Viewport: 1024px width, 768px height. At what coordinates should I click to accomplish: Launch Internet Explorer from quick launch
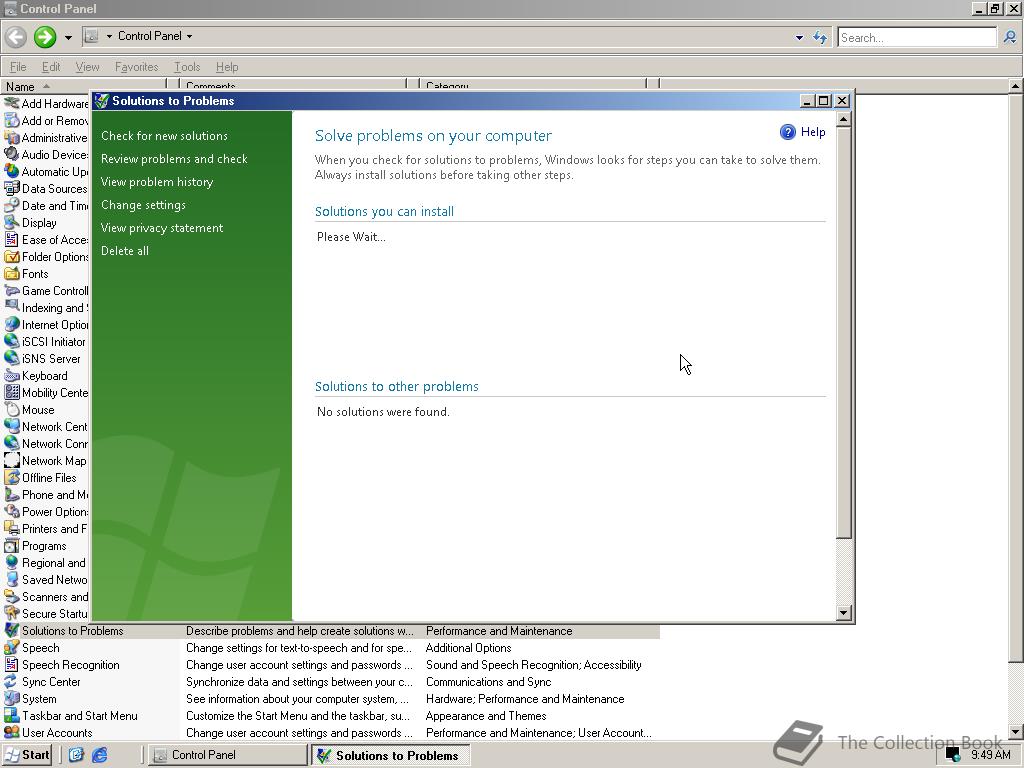point(99,755)
